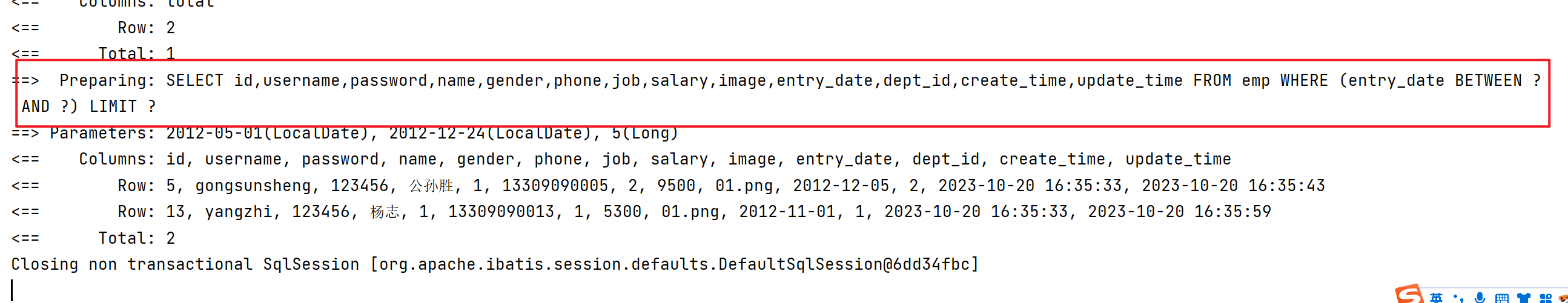Screen dimensions: 1568x303
Task: Open the soft keyboard icon in the IME bar
Action: coord(1501,298)
